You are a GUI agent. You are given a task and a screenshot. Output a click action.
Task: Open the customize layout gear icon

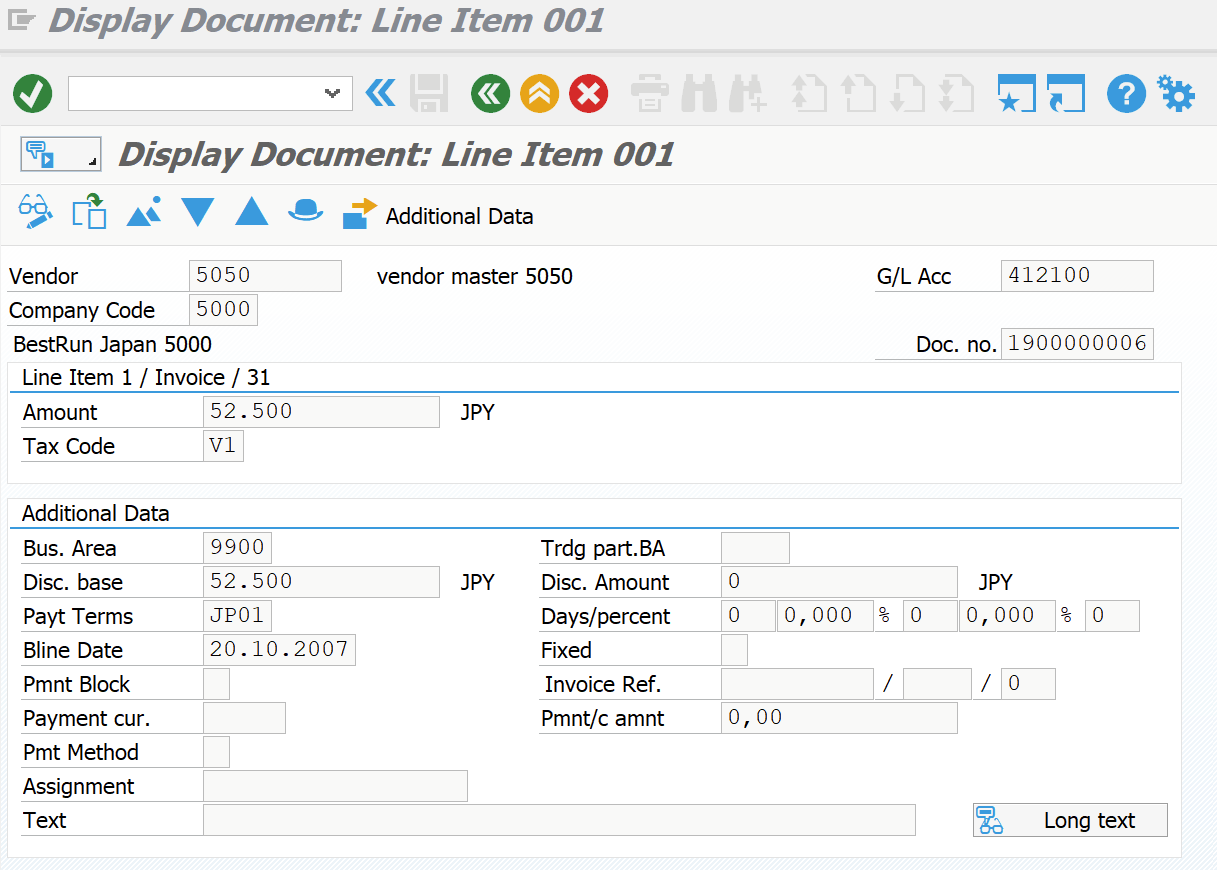click(1174, 93)
